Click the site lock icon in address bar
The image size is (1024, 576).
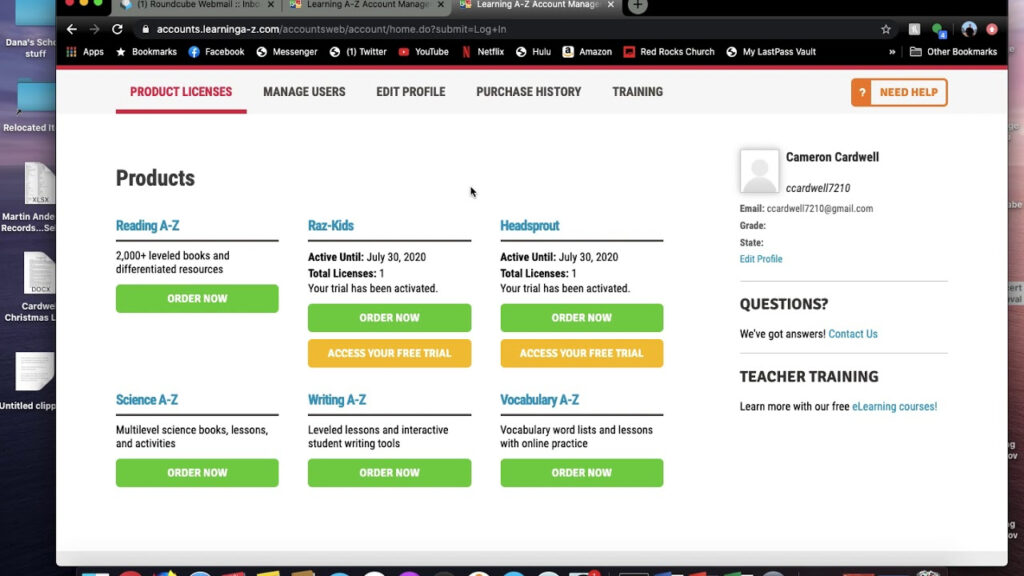pos(146,29)
